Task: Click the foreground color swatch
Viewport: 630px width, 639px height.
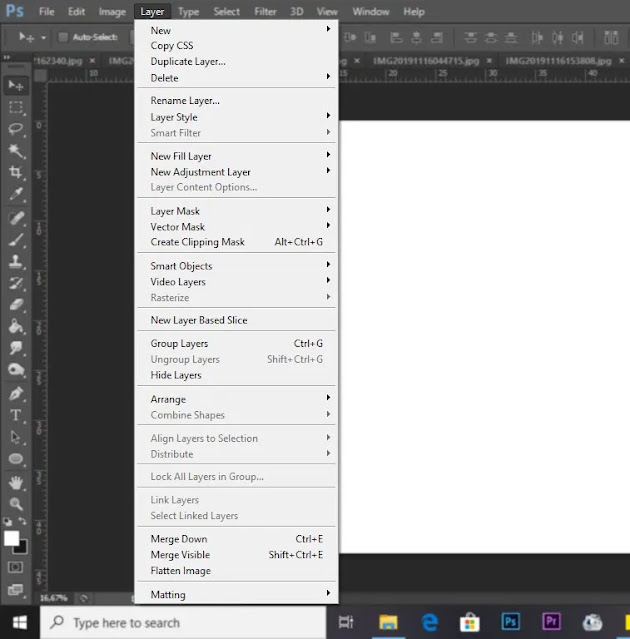Action: point(11,538)
